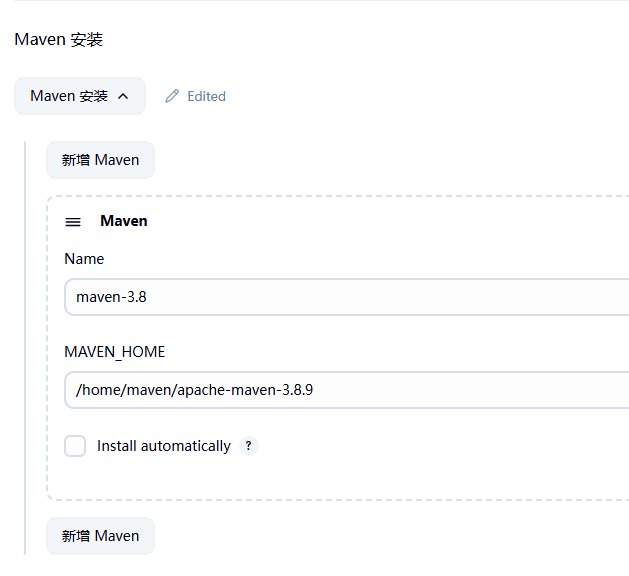Enable the Install automatically checkbox
Viewport: 629px width, 576px height.
click(x=75, y=446)
